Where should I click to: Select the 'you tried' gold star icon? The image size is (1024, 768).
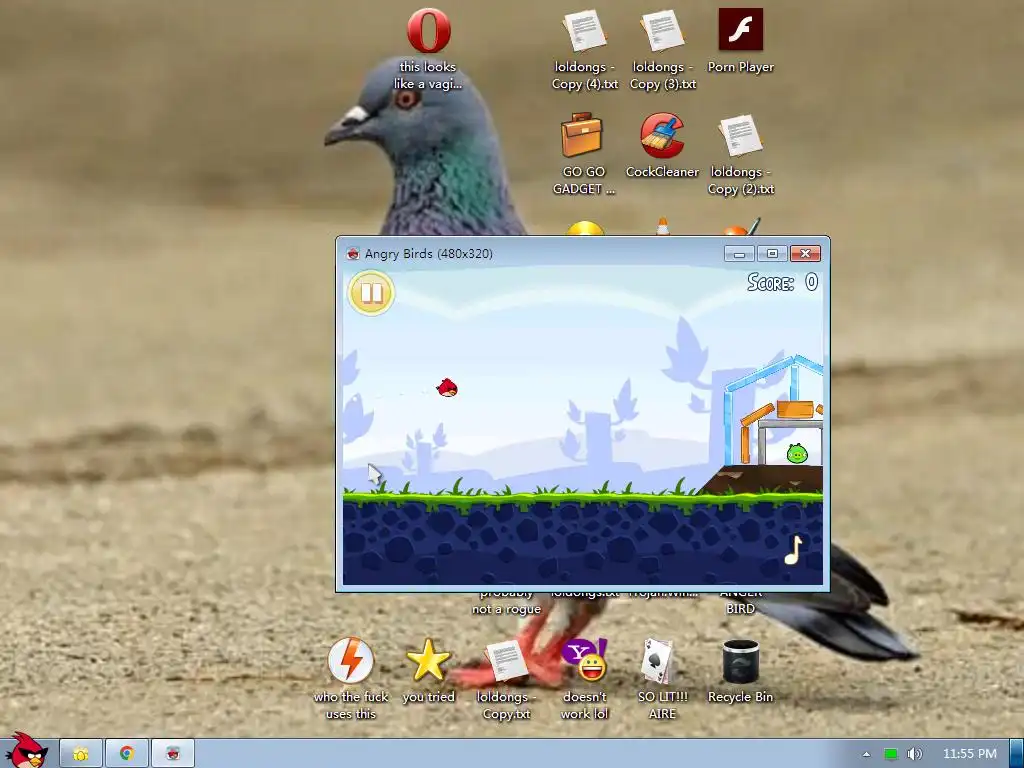[x=428, y=671]
